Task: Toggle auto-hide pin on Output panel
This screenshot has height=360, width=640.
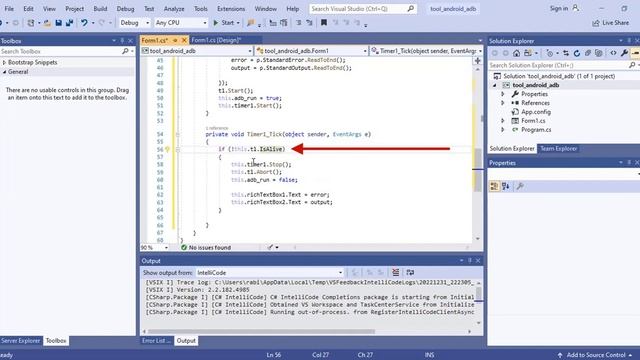Action: [470, 260]
